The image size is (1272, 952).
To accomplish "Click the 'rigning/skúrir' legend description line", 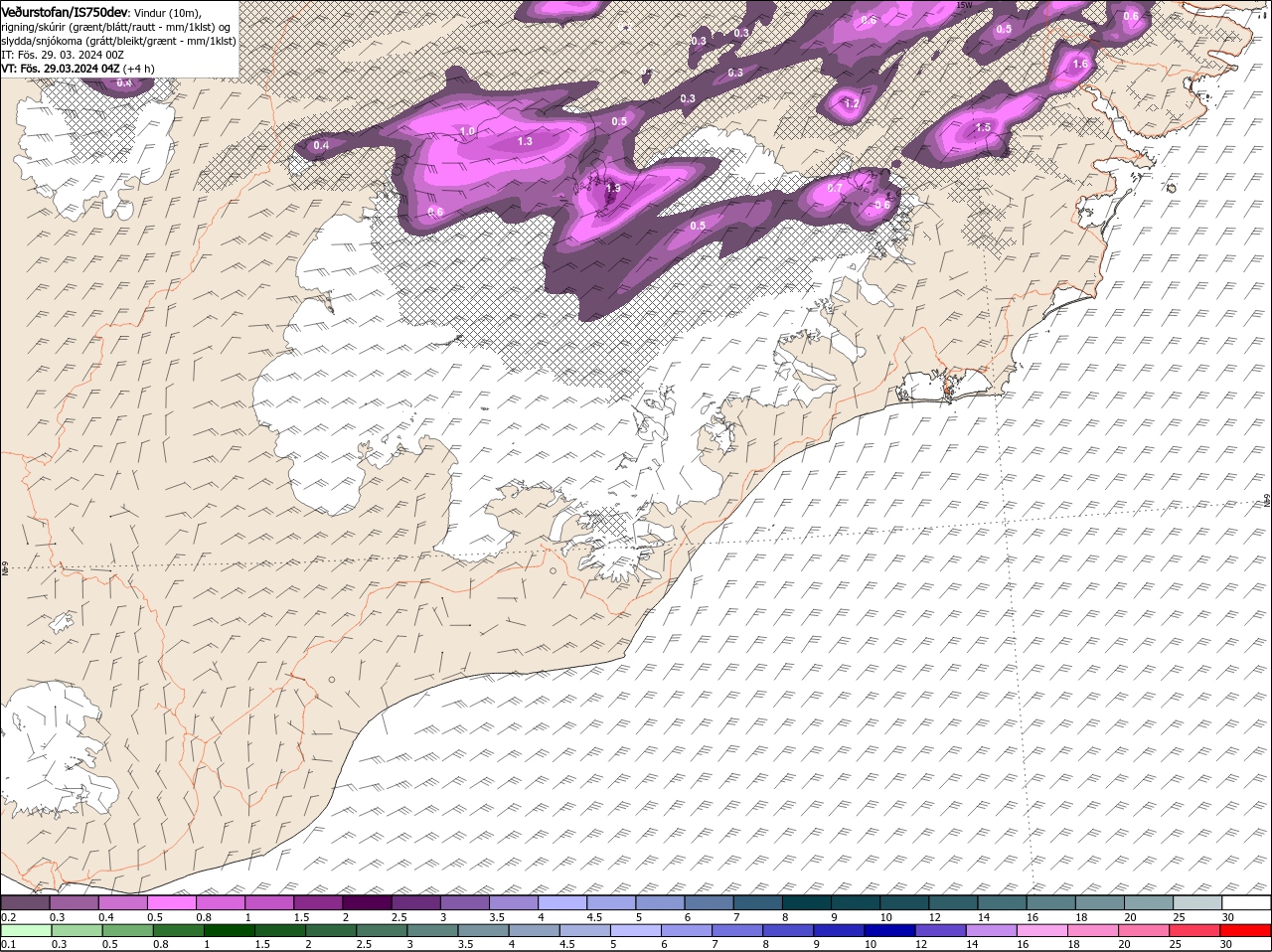I will [117, 26].
